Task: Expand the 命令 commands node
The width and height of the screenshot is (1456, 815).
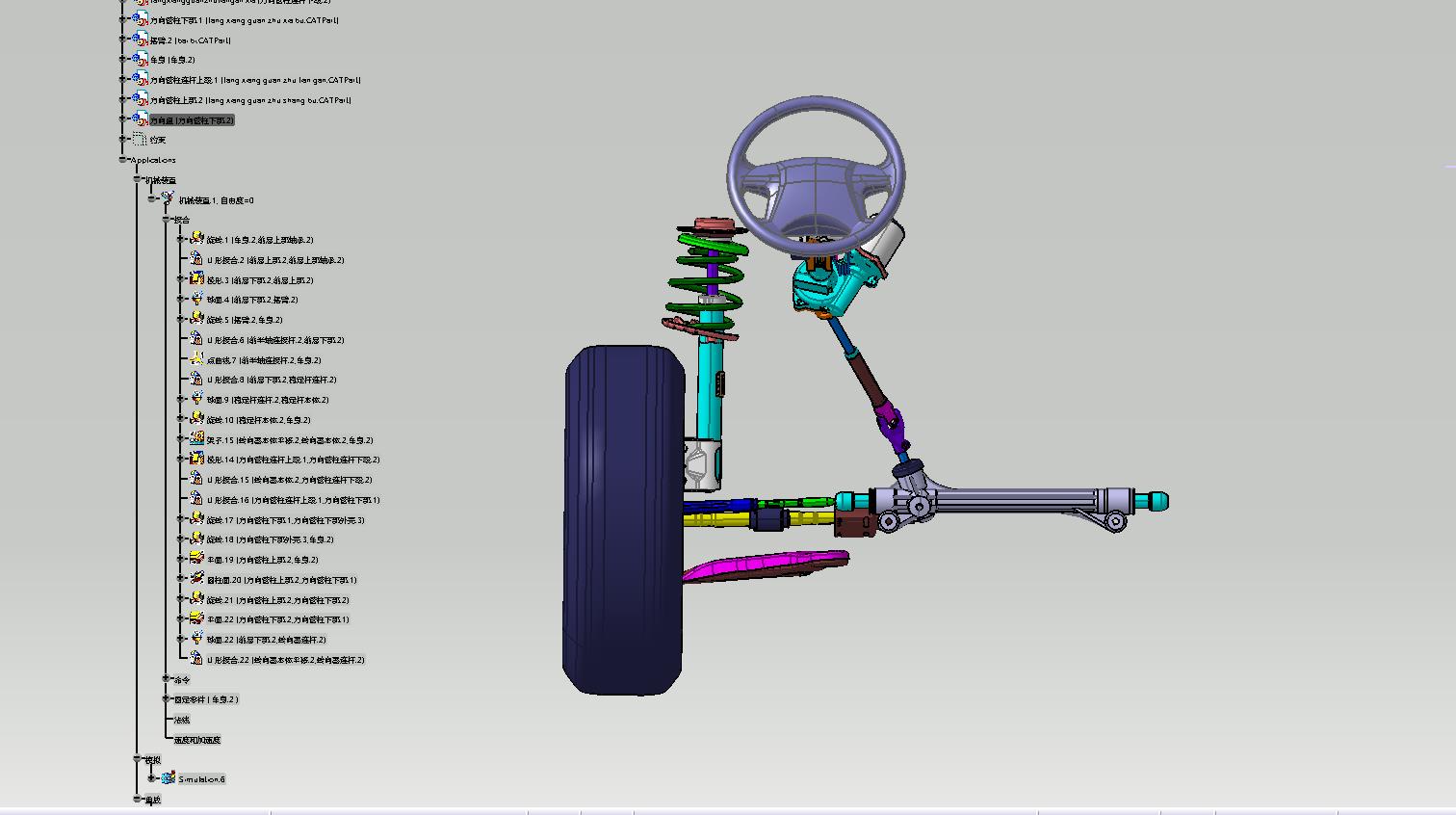Action: pos(166,679)
